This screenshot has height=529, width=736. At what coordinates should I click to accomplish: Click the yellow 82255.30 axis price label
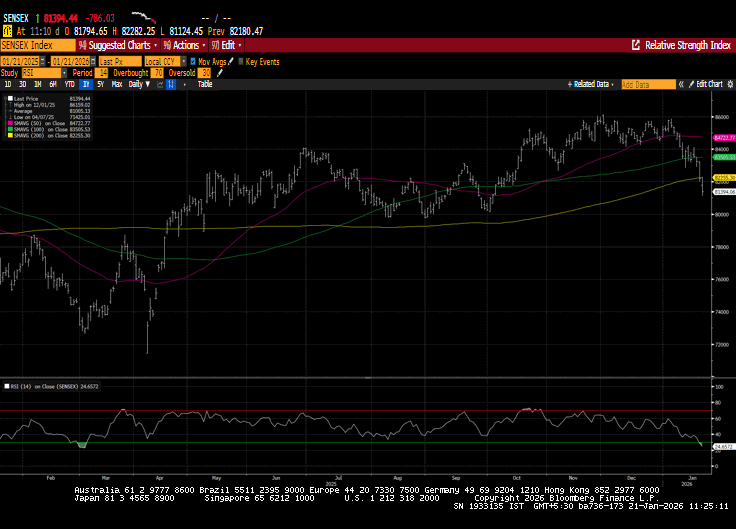[x=724, y=178]
